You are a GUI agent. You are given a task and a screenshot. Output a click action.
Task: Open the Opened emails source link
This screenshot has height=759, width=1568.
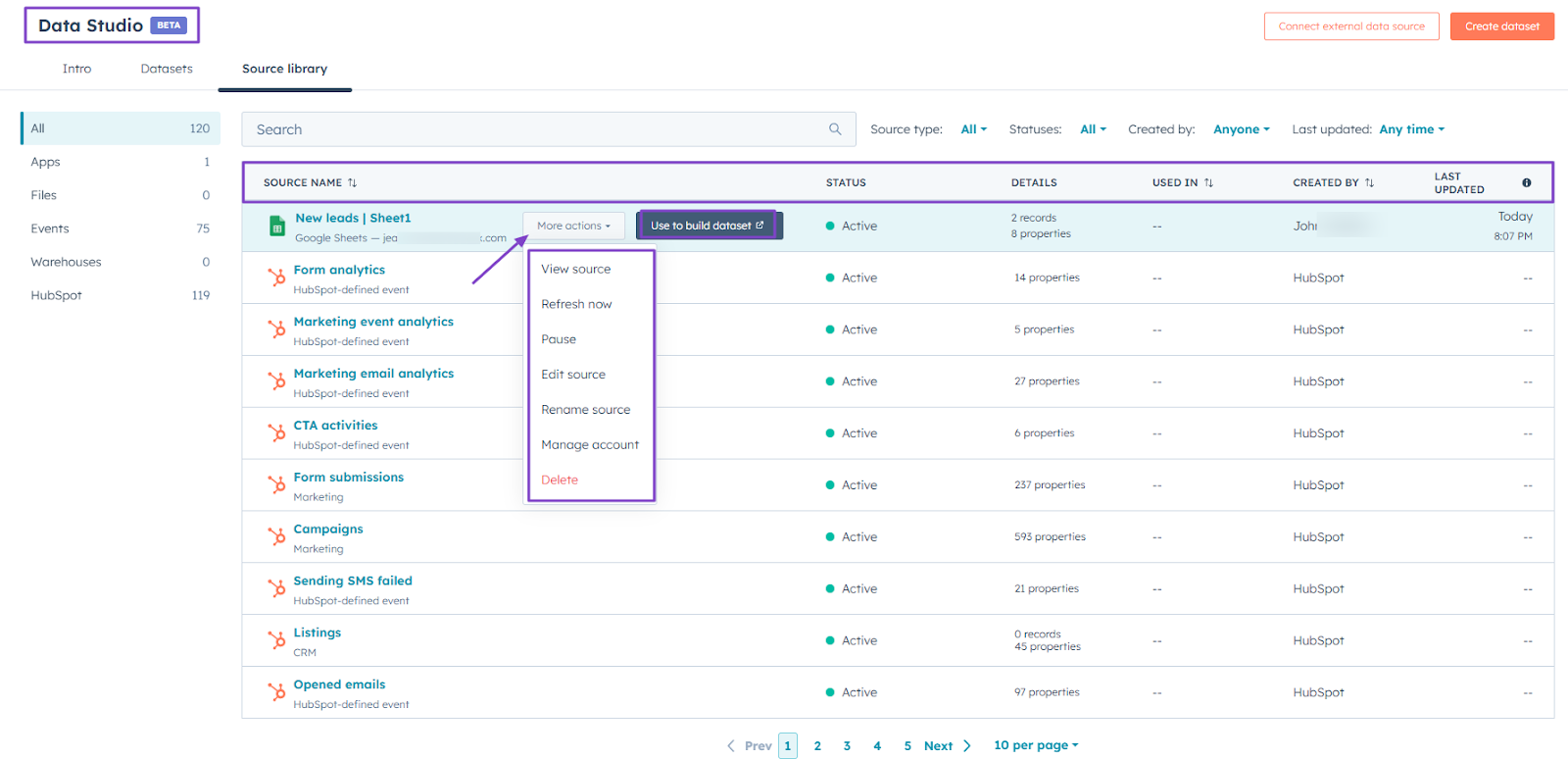(x=339, y=684)
